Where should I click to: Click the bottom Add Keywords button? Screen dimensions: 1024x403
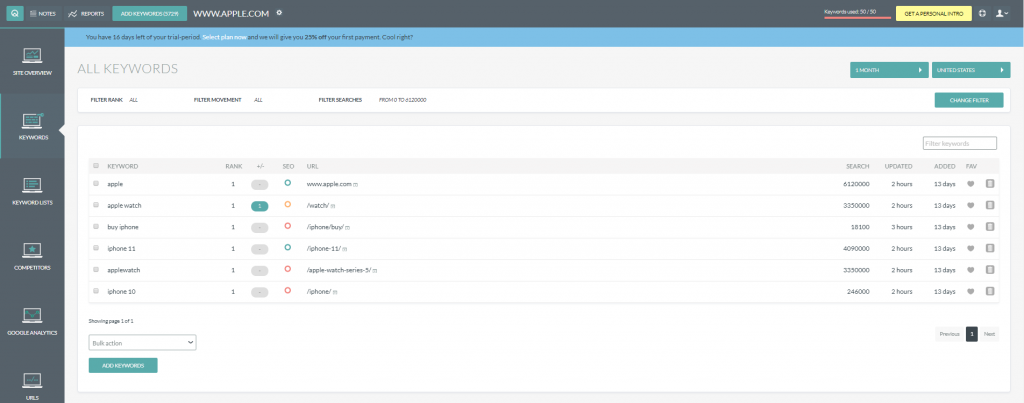[x=123, y=365]
